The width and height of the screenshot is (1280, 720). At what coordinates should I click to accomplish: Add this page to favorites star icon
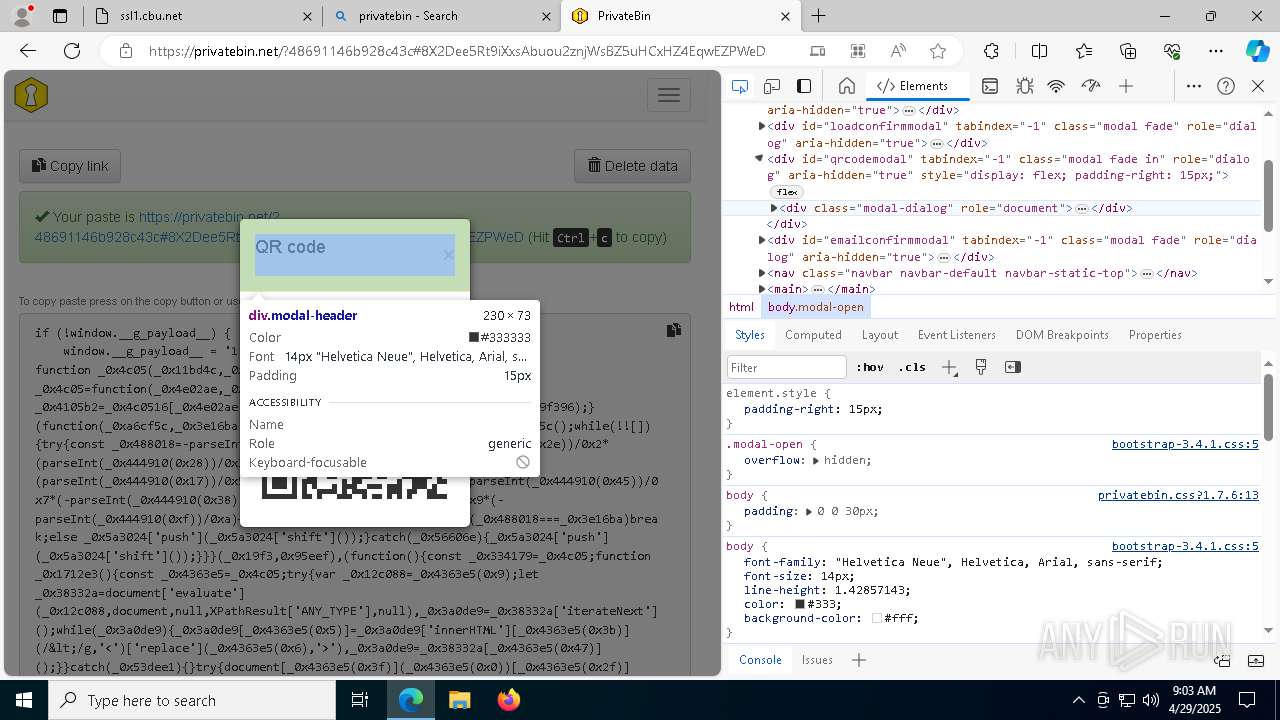tap(937, 51)
